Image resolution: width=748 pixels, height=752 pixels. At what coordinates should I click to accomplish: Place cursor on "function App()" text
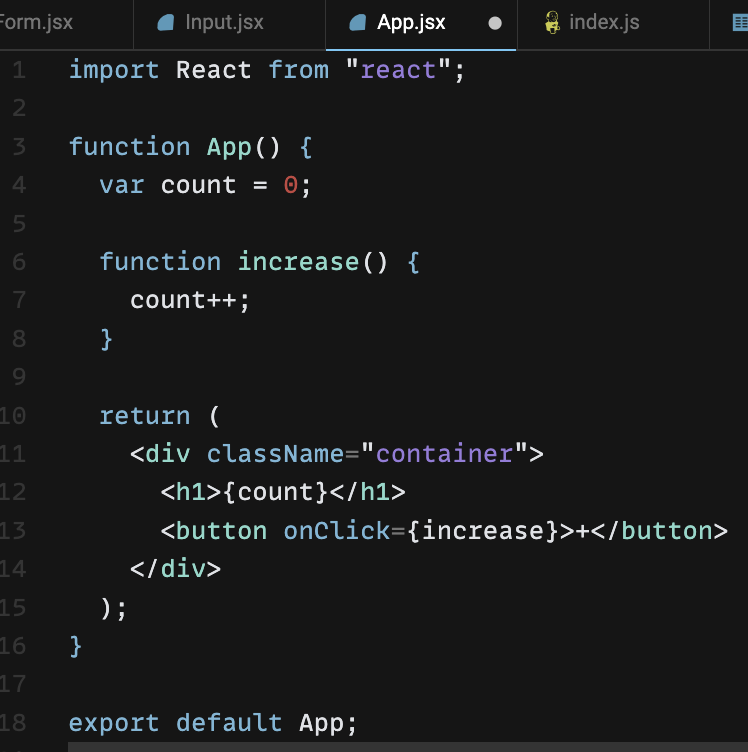click(175, 147)
